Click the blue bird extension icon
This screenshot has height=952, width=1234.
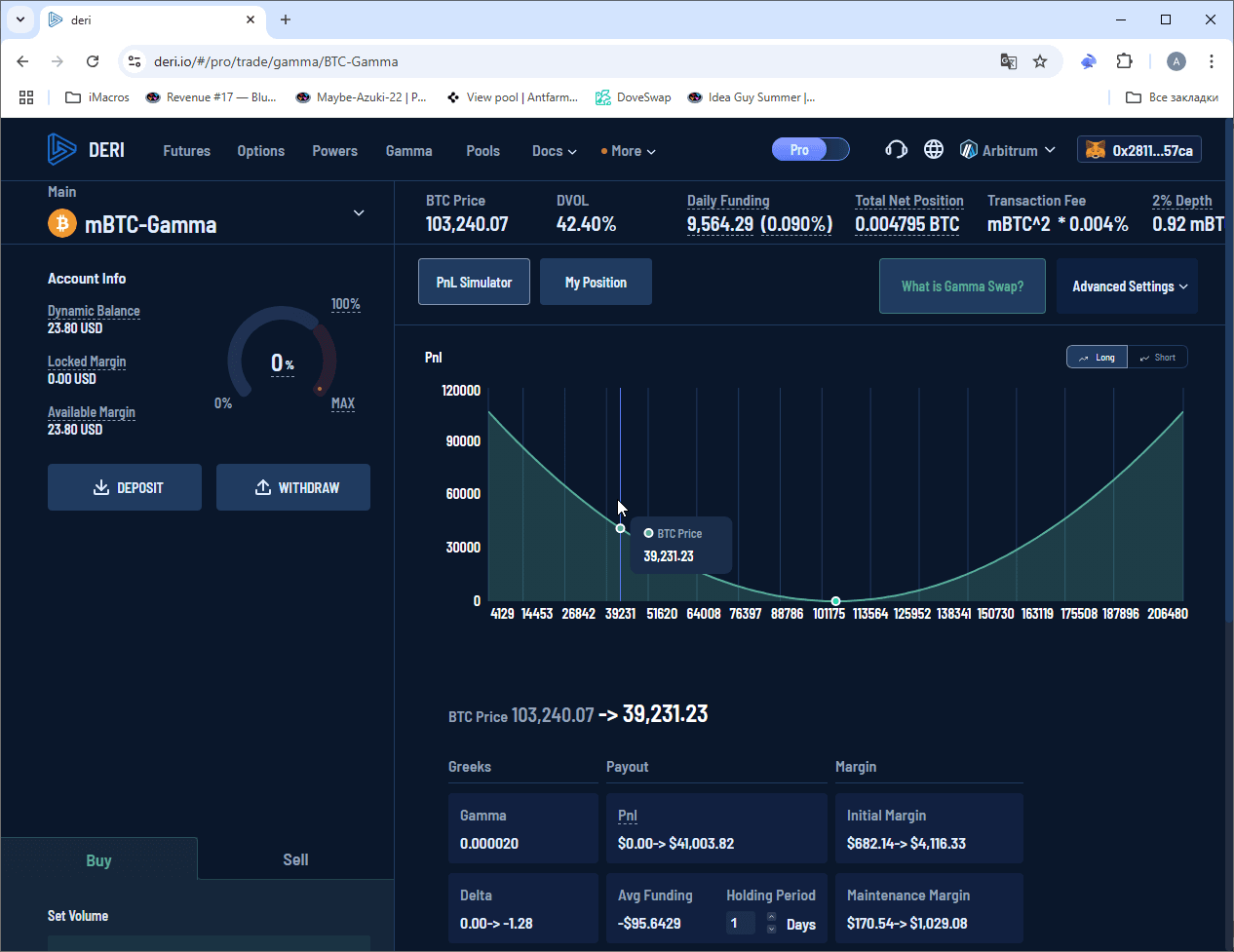point(1089,61)
